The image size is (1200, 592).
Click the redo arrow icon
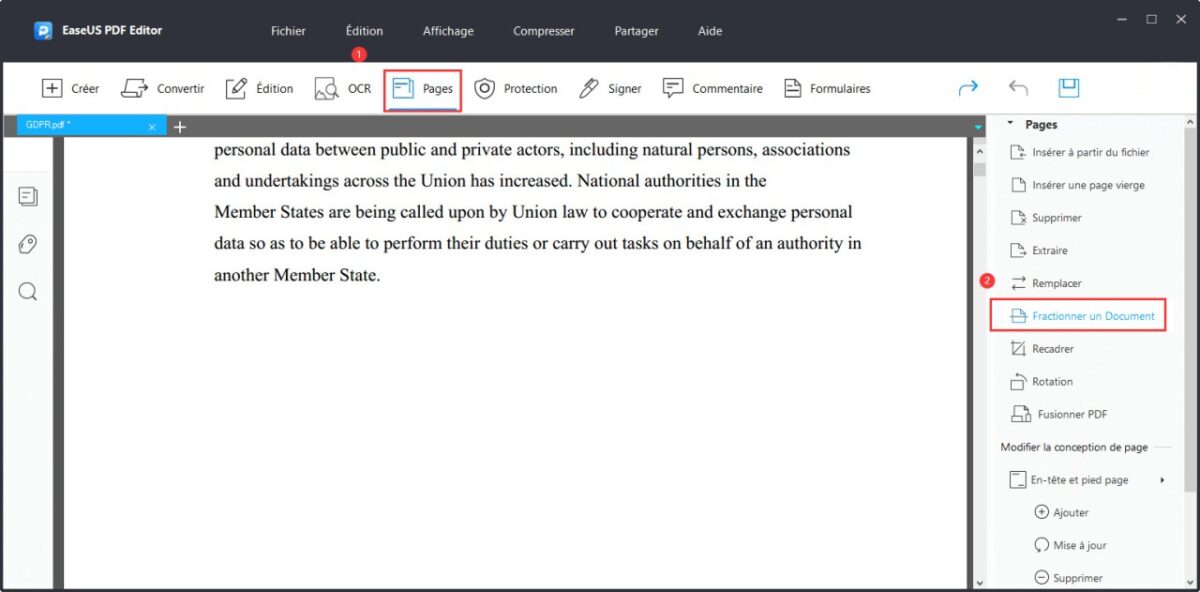point(968,88)
